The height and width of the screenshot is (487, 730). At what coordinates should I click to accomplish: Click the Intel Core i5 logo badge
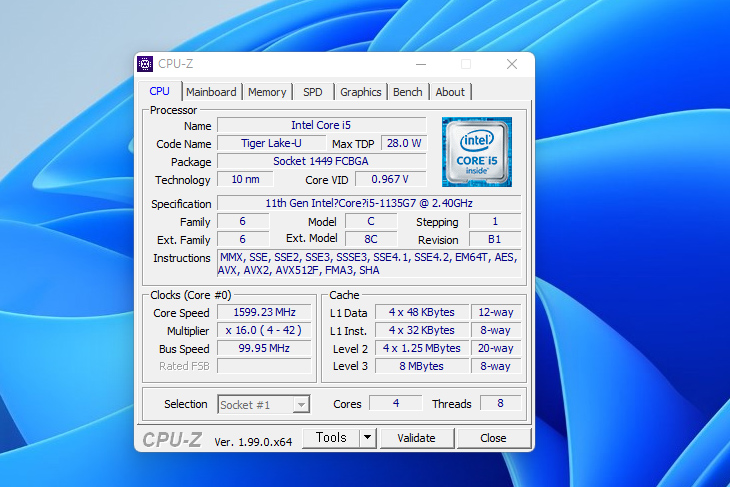click(x=477, y=152)
